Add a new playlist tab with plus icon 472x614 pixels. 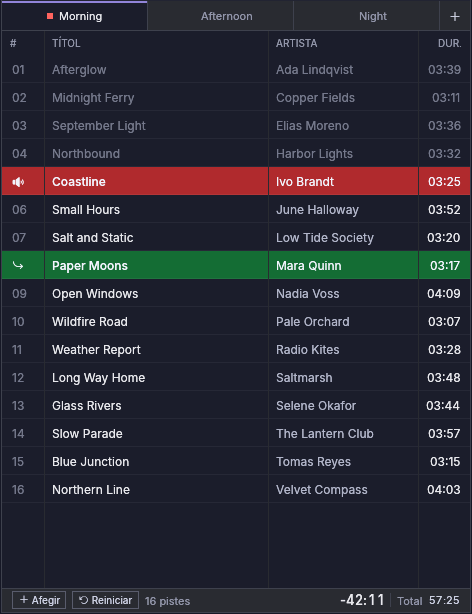[x=455, y=16]
